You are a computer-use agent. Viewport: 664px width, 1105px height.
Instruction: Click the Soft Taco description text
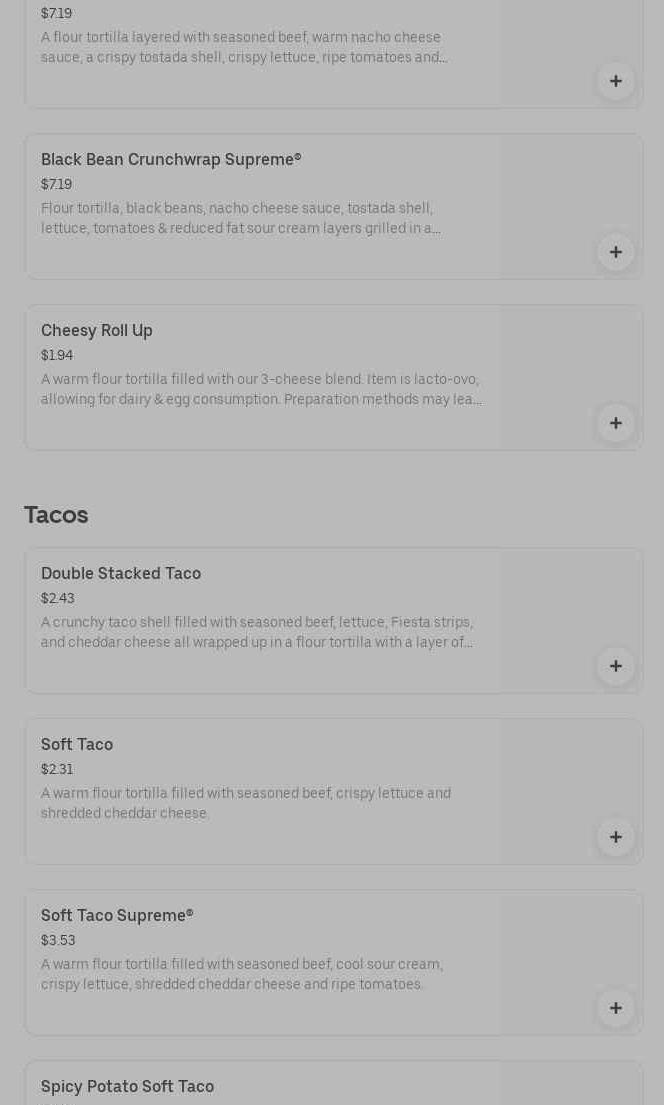point(245,804)
